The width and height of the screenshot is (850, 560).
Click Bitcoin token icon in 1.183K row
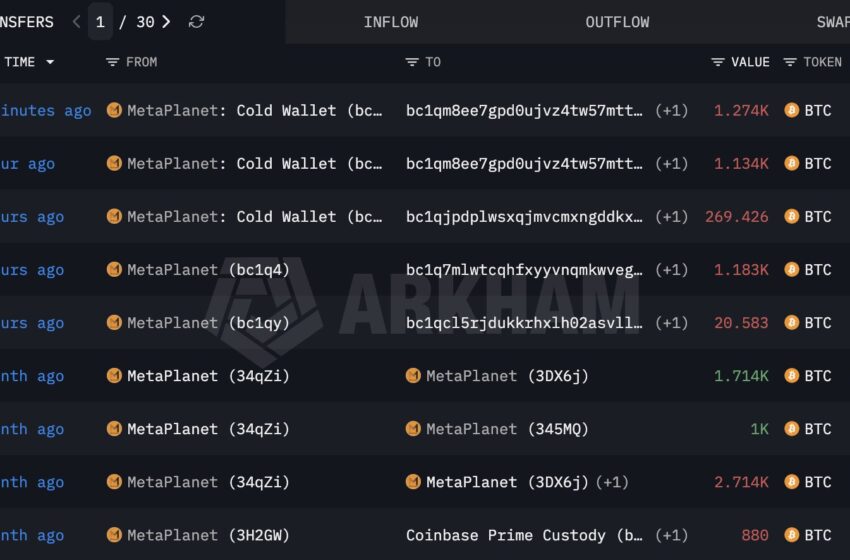pyautogui.click(x=791, y=269)
